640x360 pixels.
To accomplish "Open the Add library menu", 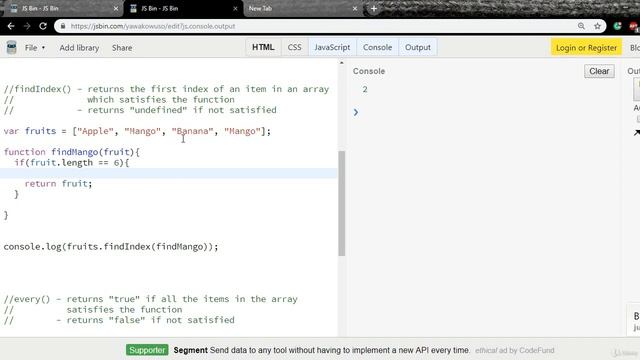I will pyautogui.click(x=79, y=48).
